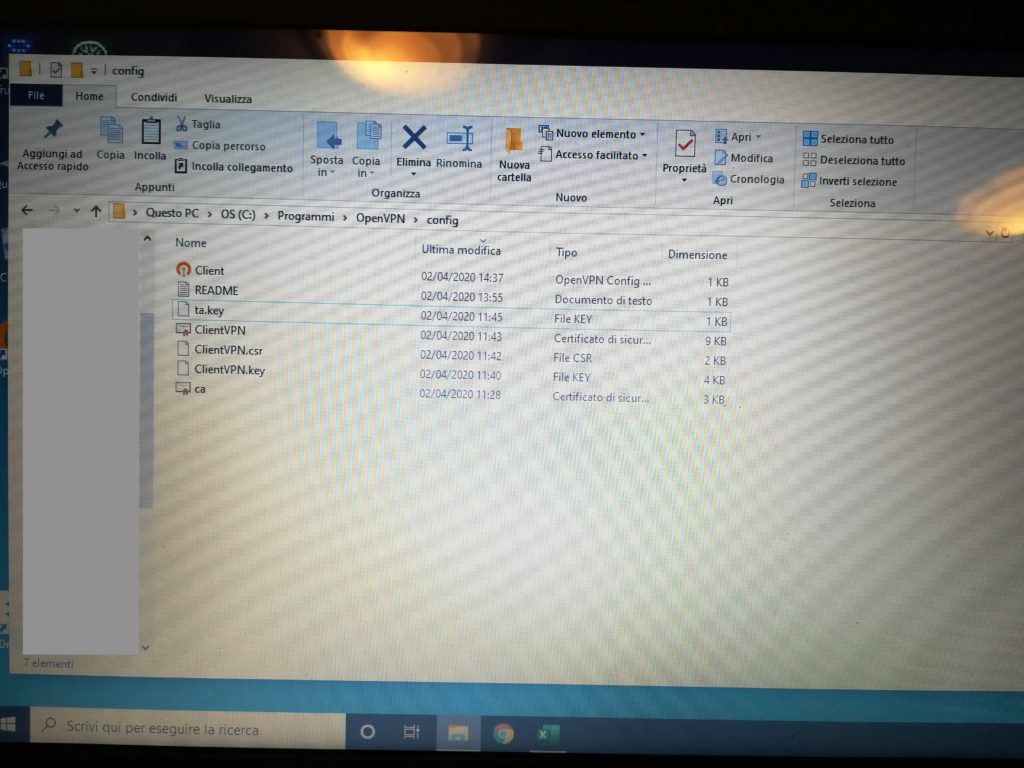Open the recent locations dropdown chevron

click(x=76, y=210)
